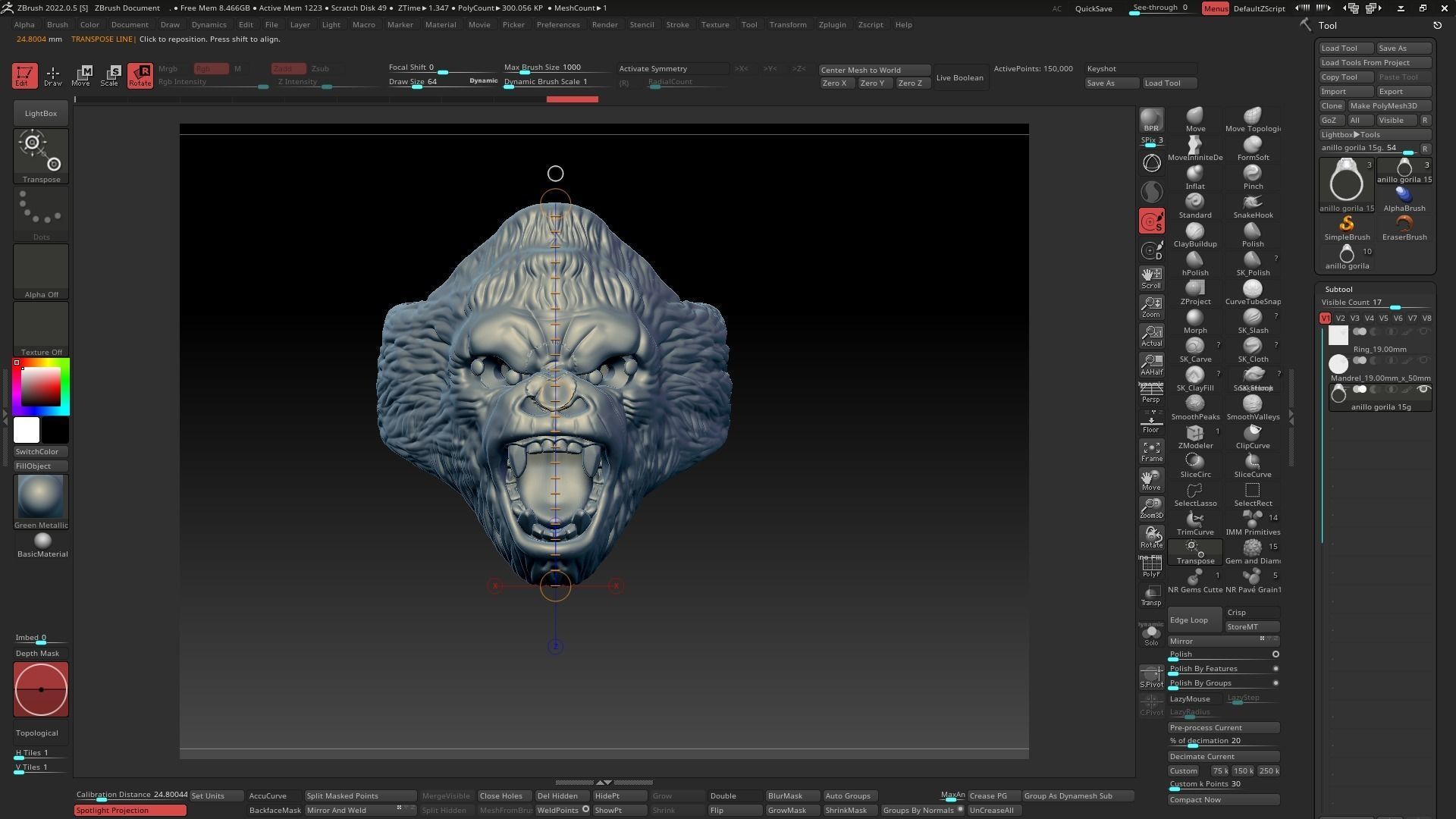Pick the IMM Primitives brush

coord(1253,523)
